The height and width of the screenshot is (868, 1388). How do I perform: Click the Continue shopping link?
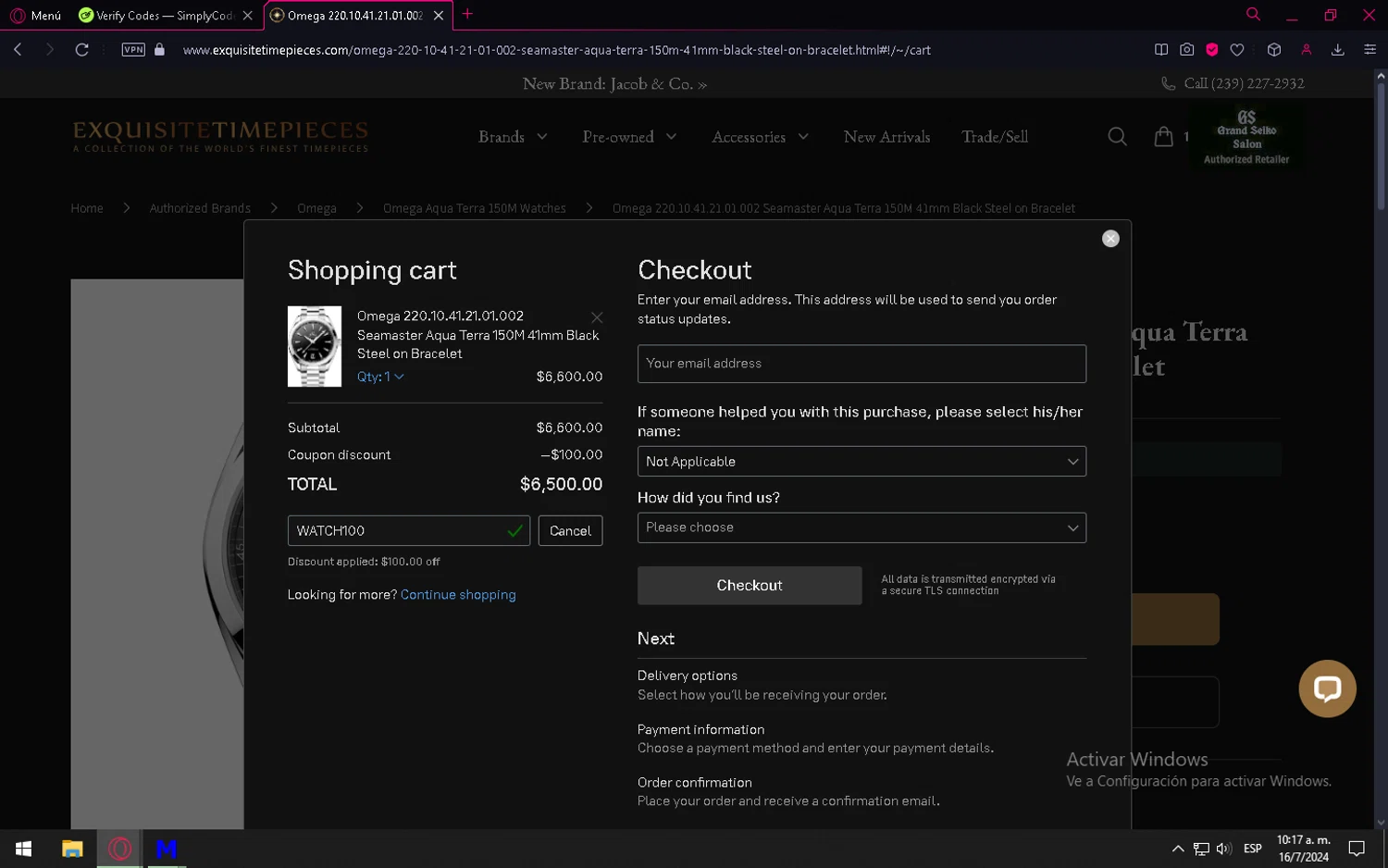[x=458, y=595]
